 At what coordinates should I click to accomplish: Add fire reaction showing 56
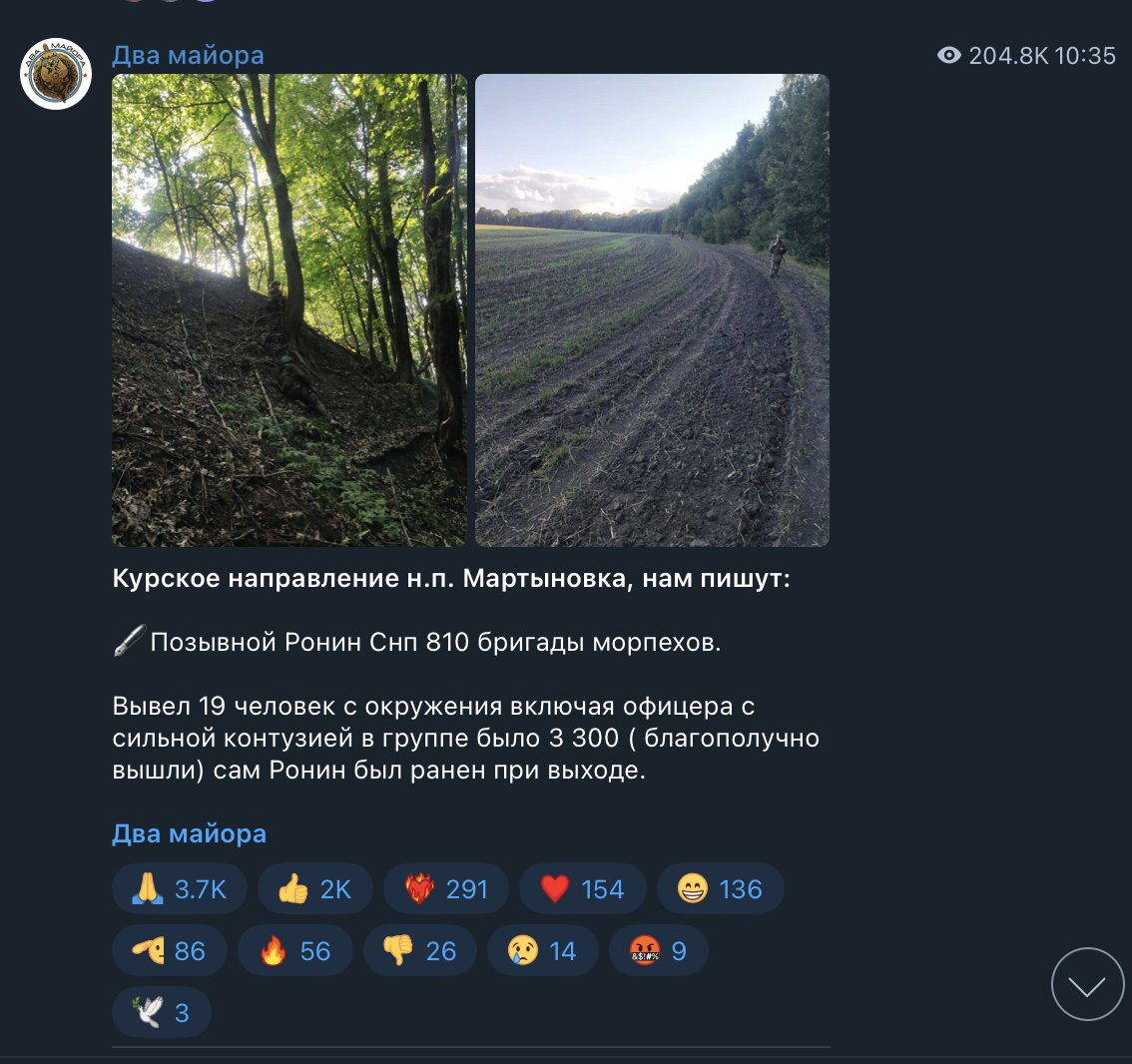pyautogui.click(x=295, y=950)
